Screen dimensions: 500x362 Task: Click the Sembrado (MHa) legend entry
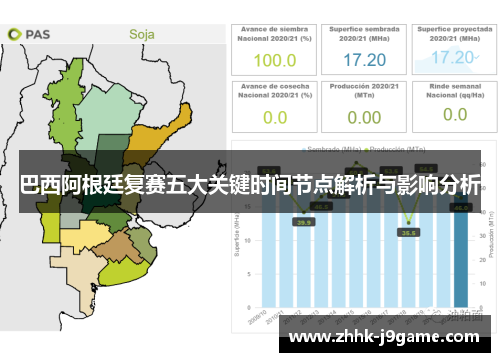coord(331,149)
